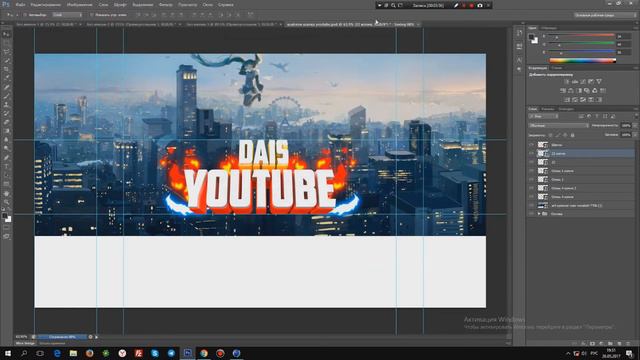Screen dimensions: 640x360
Task: Open Chrome from the taskbar
Action: (204, 353)
